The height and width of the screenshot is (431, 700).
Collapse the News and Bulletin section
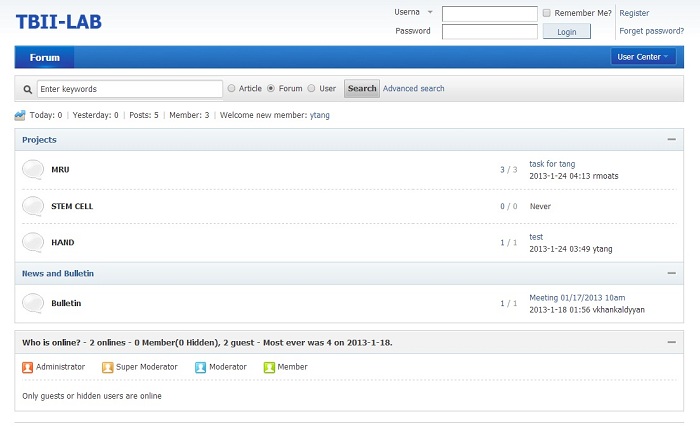(671, 273)
